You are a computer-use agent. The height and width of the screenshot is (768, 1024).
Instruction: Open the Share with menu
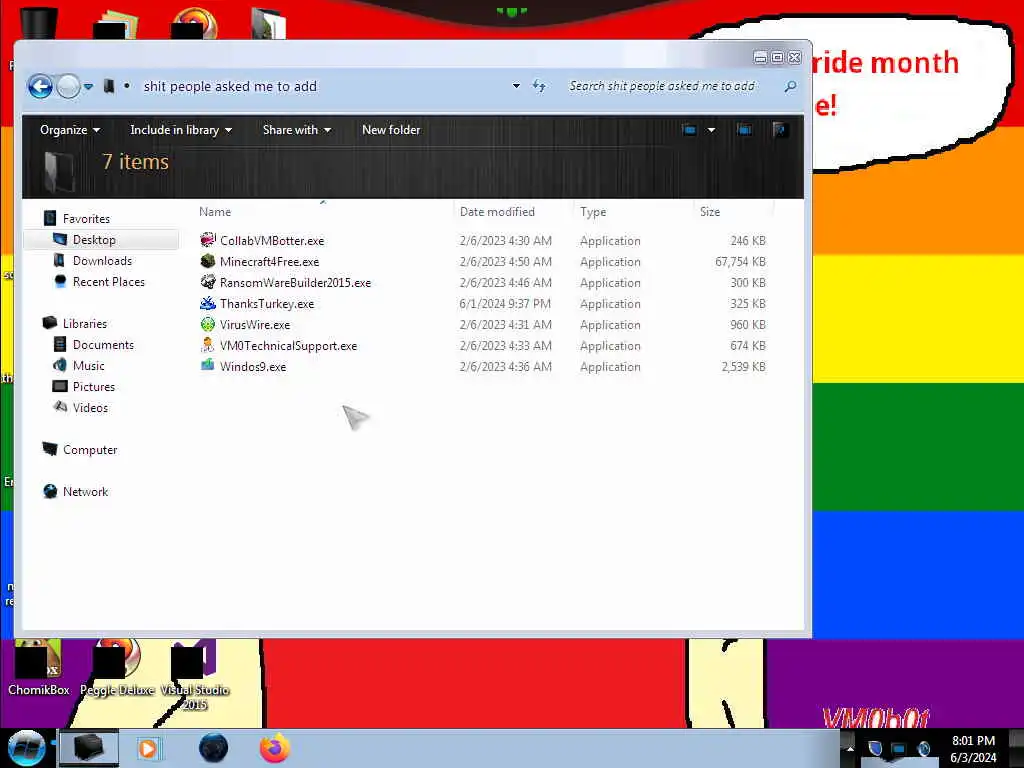click(x=296, y=130)
